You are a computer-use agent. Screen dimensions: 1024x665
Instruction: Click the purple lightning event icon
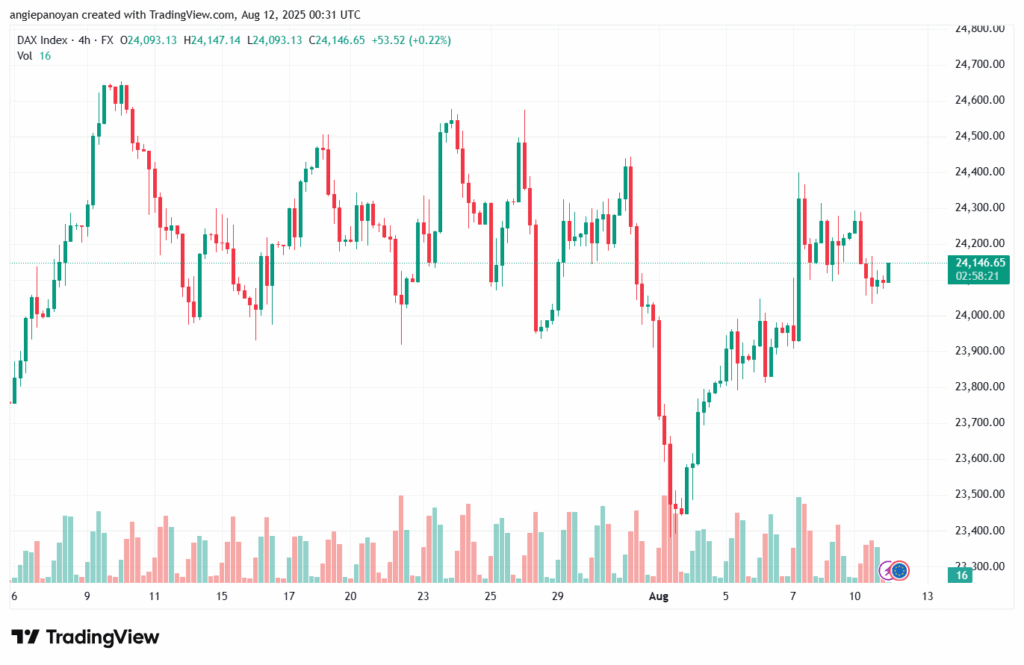click(886, 570)
